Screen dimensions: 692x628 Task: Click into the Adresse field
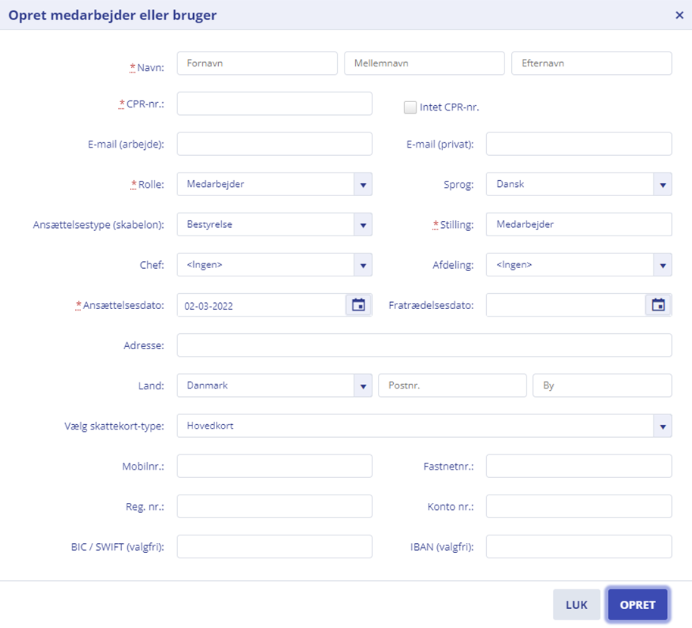point(425,345)
